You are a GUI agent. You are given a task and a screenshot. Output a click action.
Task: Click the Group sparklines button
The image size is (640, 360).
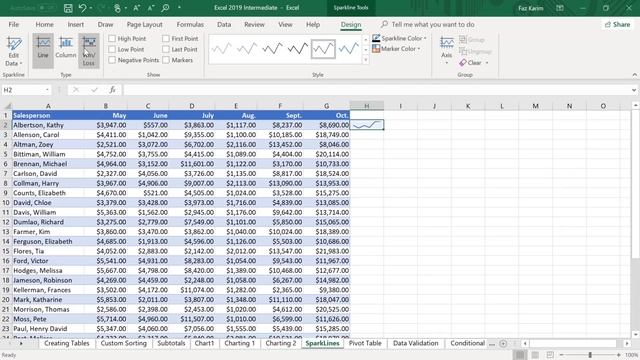point(472,40)
